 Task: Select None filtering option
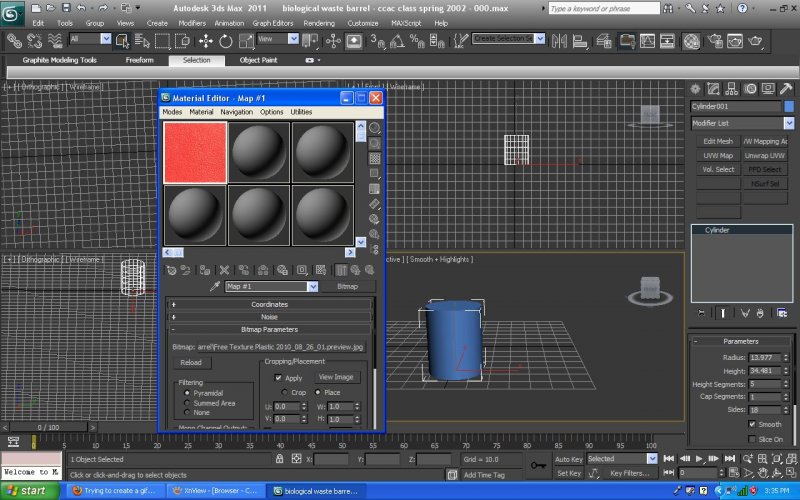click(x=187, y=412)
